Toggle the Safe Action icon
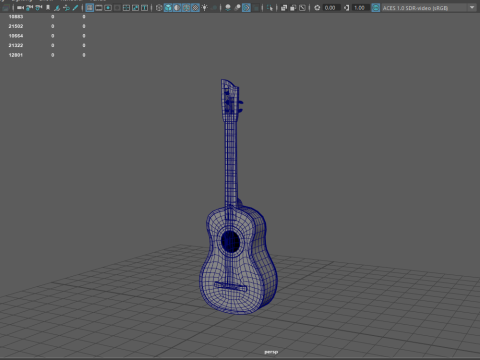The width and height of the screenshot is (480, 360). coord(135,7)
